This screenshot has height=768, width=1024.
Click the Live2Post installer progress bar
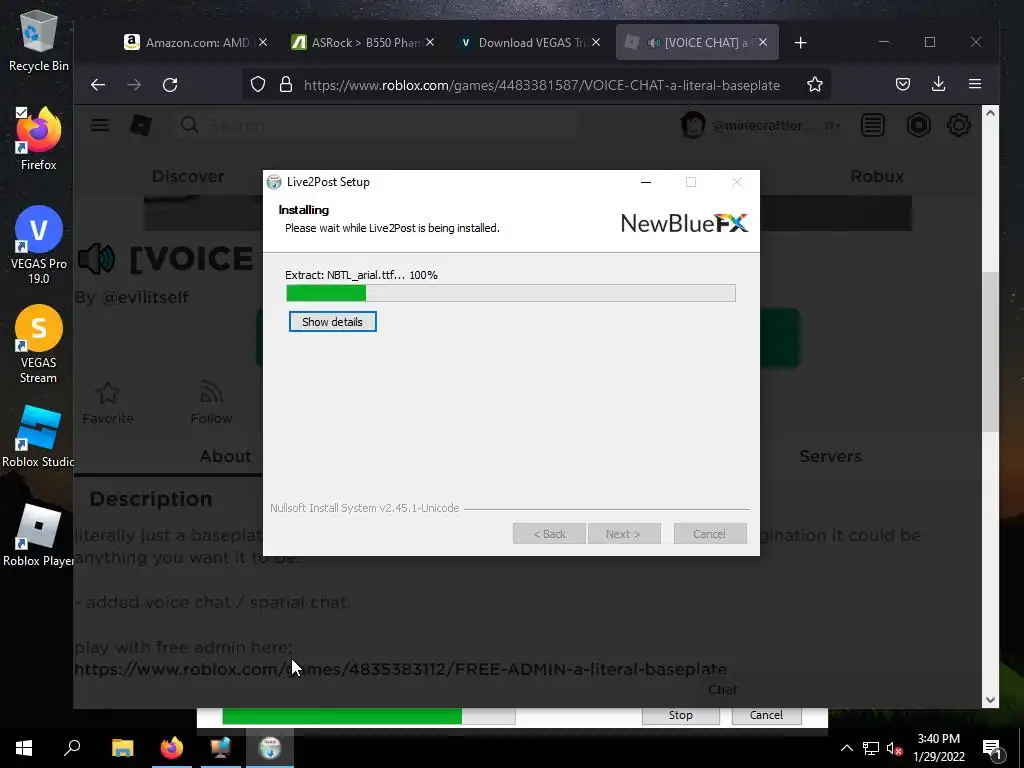[x=511, y=293]
